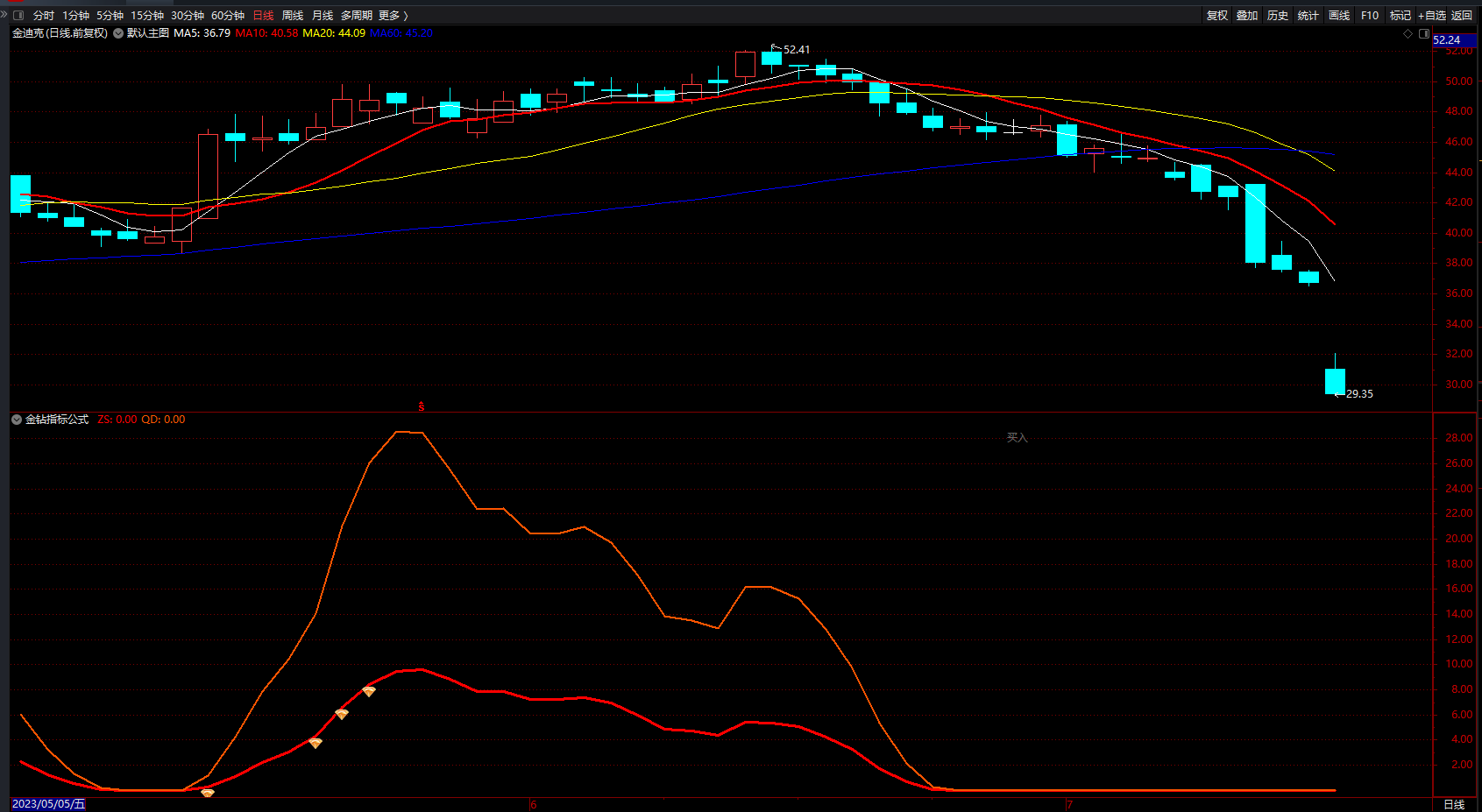The image size is (1482, 812).
Task: Click the 6 month marker on time axis
Action: 533,804
